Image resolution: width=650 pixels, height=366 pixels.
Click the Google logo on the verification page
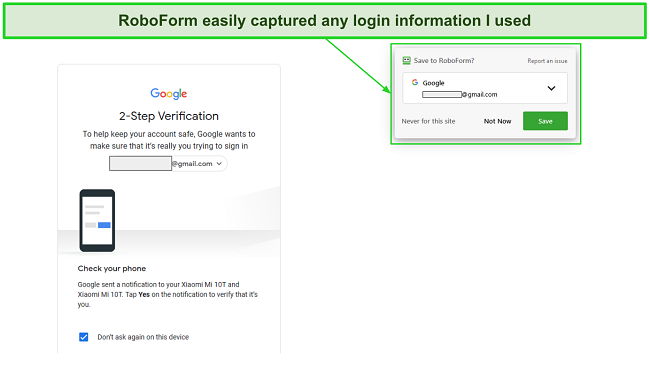(169, 93)
